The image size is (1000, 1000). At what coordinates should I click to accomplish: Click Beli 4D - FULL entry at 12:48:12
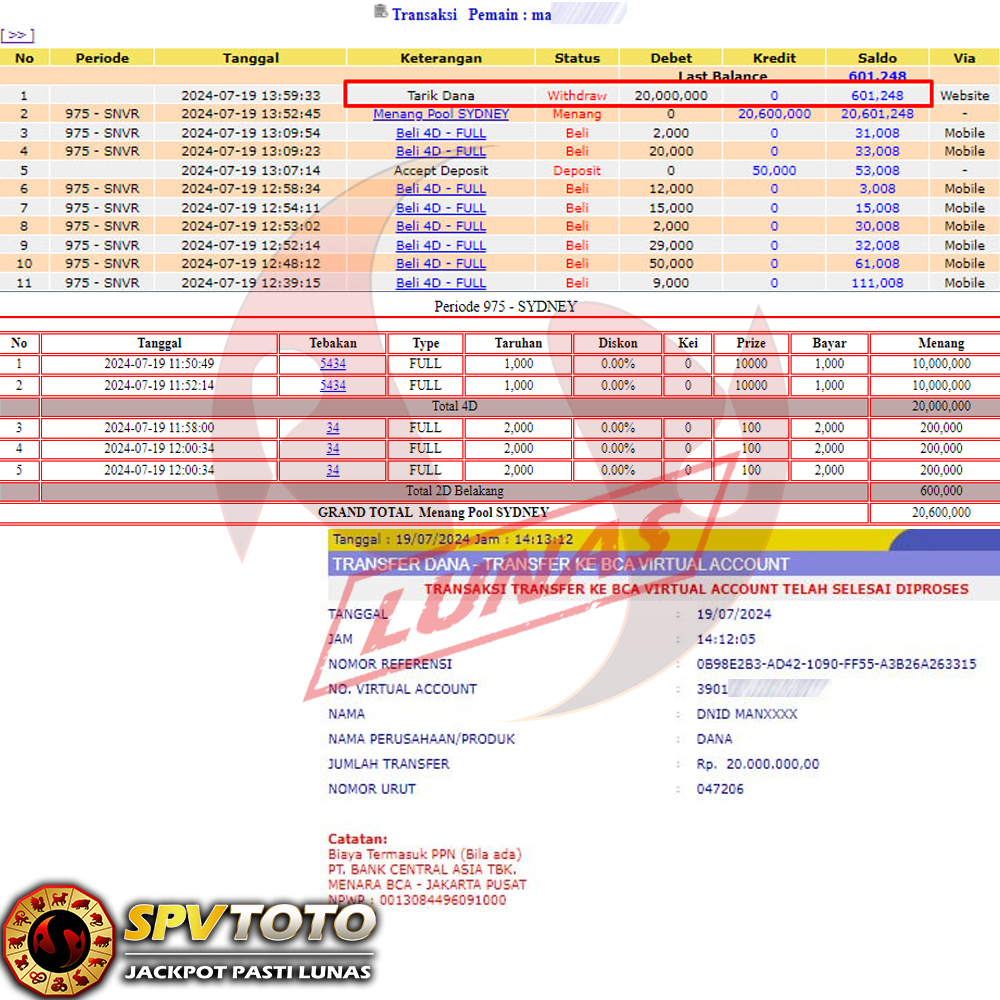click(x=441, y=264)
